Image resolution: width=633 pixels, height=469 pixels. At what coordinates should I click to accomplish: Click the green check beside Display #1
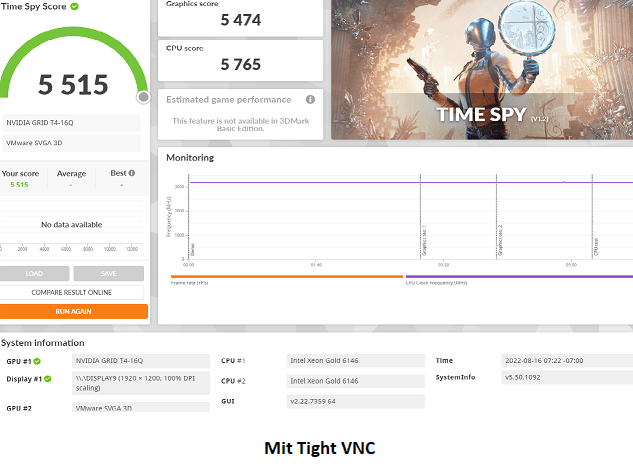click(x=48, y=379)
